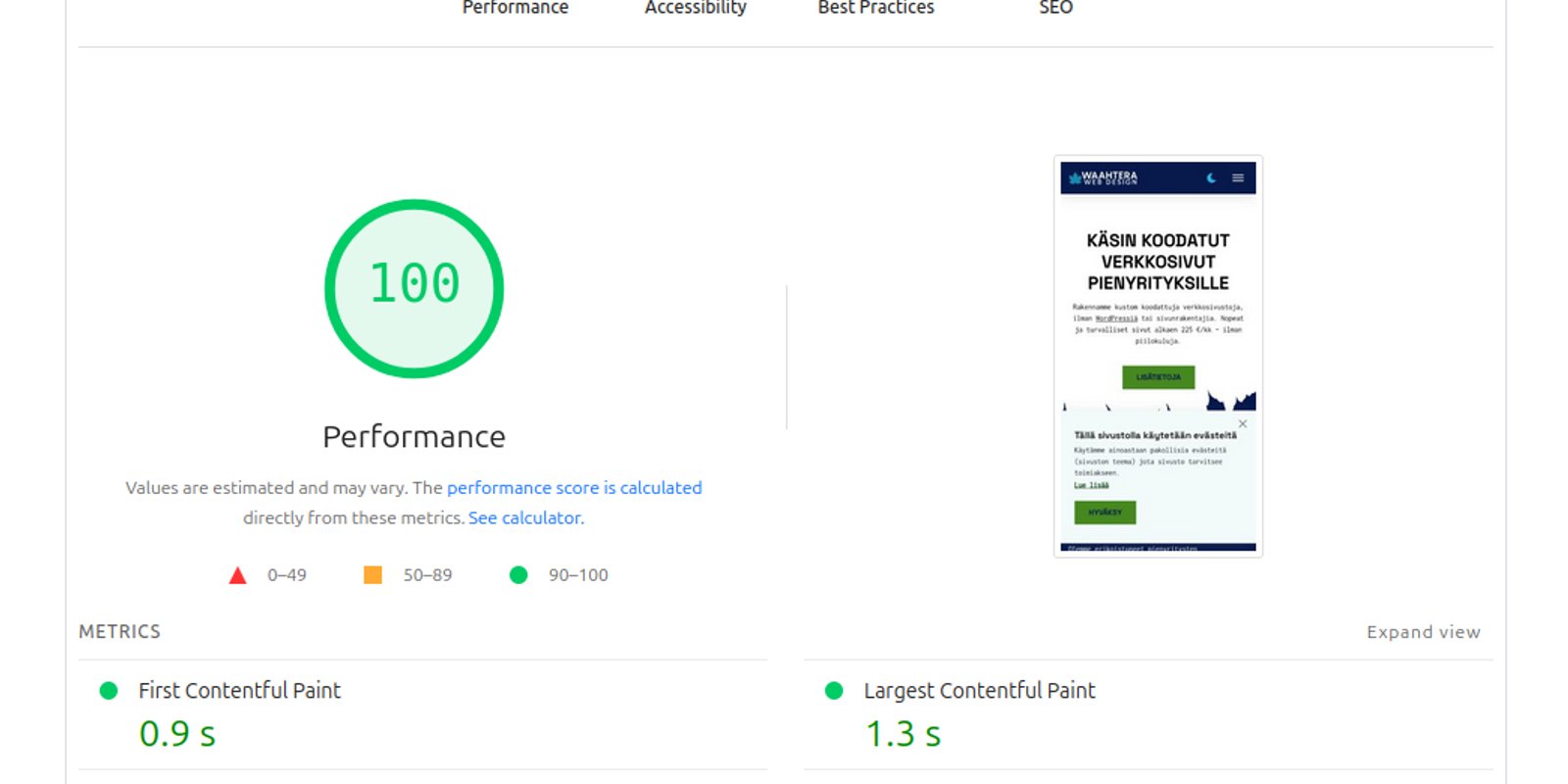Click the green dot beside Largest Contentful Paint
1568x784 pixels.
click(834, 691)
